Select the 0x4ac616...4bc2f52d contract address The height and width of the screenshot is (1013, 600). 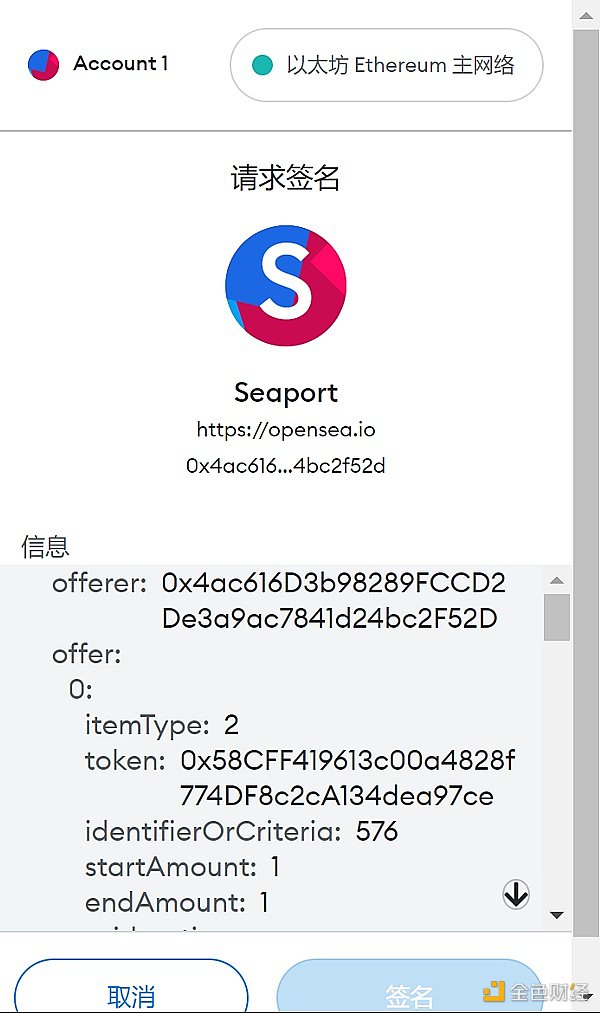coord(285,466)
